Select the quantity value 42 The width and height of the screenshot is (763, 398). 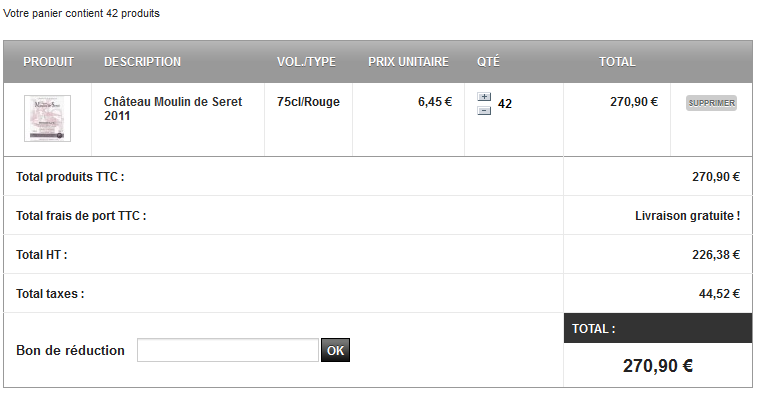tap(505, 104)
